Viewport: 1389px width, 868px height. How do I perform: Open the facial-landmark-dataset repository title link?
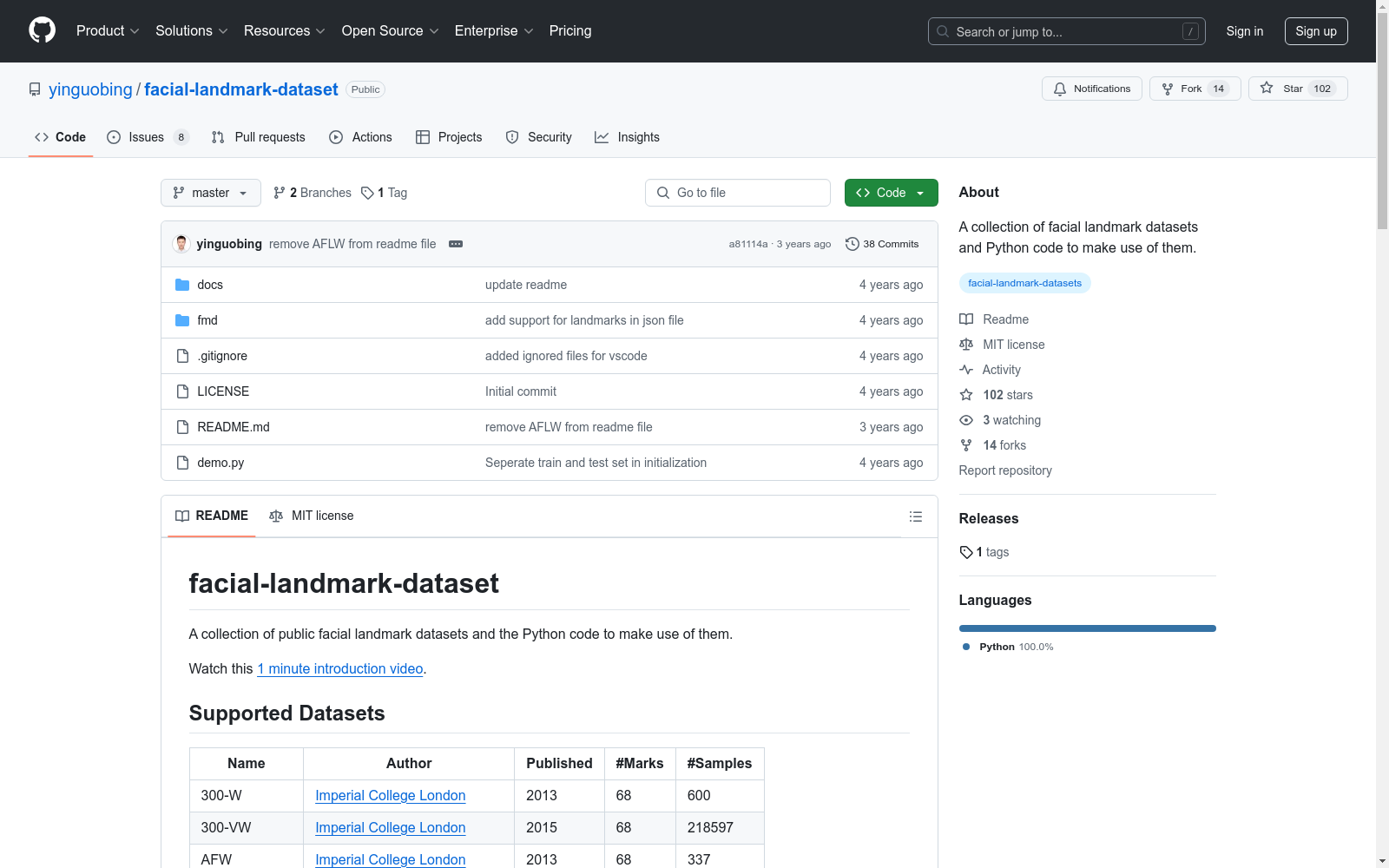point(241,89)
